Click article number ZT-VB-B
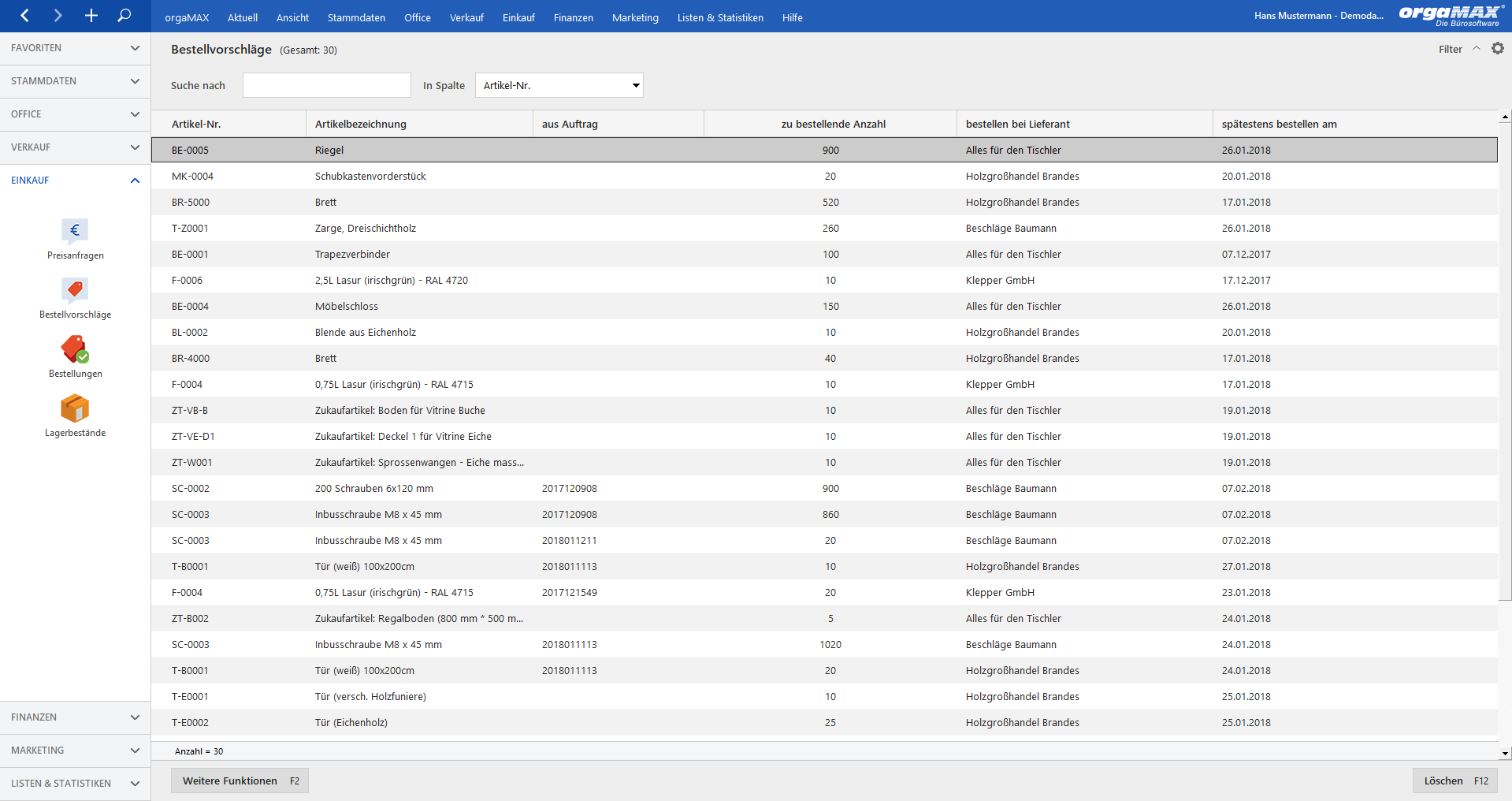1512x801 pixels. click(x=190, y=411)
